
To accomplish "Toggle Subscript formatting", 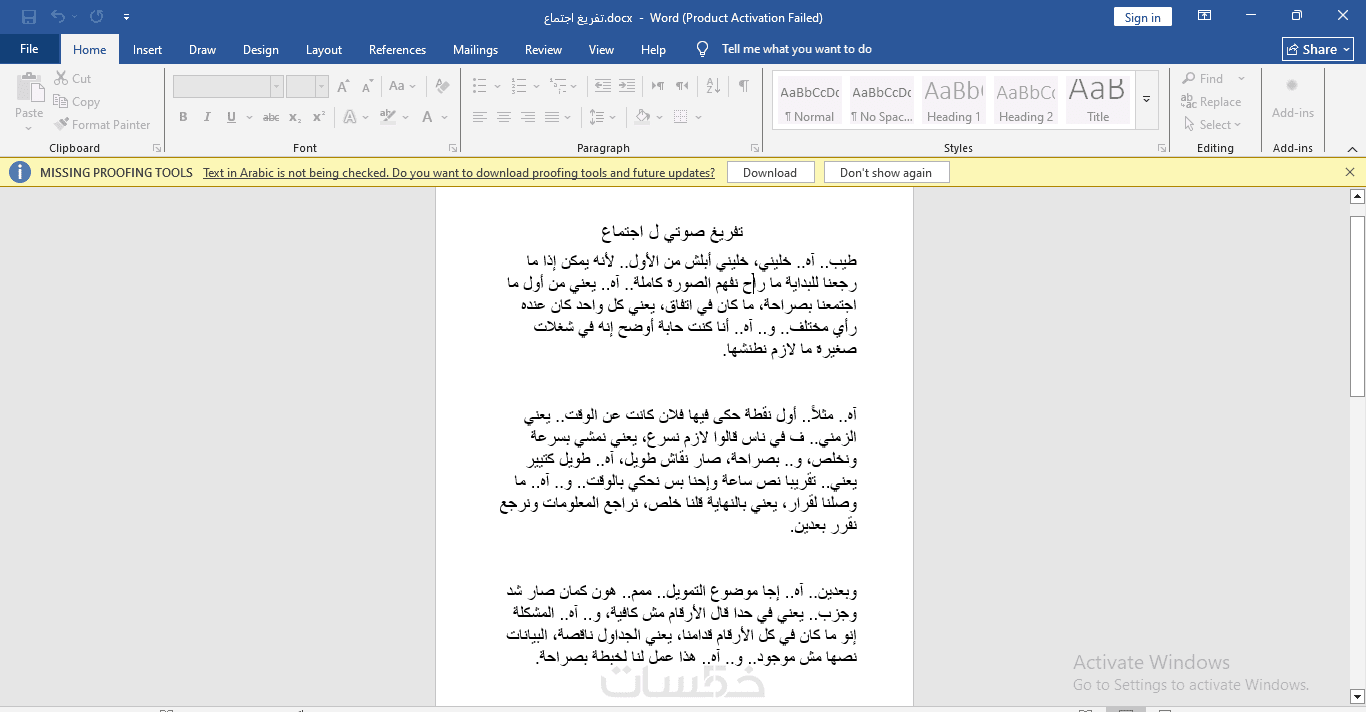I will (x=295, y=117).
